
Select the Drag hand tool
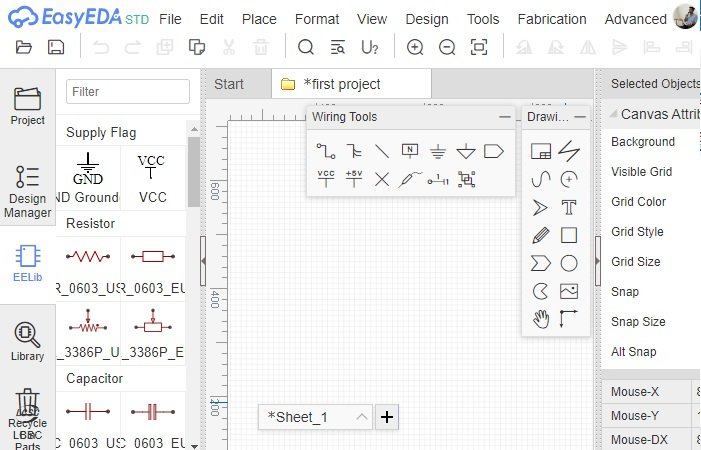[541, 319]
